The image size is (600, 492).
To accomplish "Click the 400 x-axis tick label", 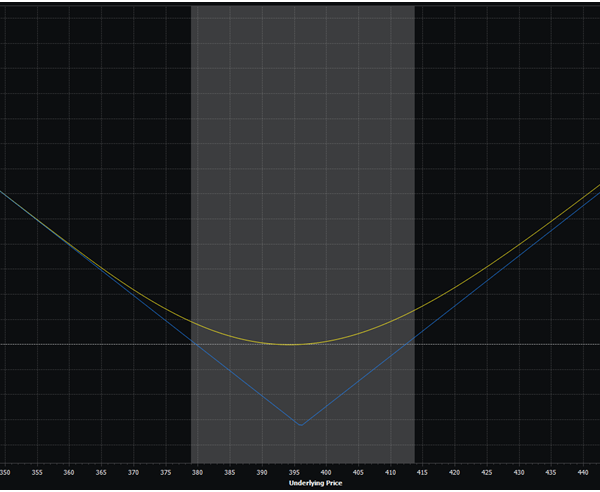I will [326, 471].
